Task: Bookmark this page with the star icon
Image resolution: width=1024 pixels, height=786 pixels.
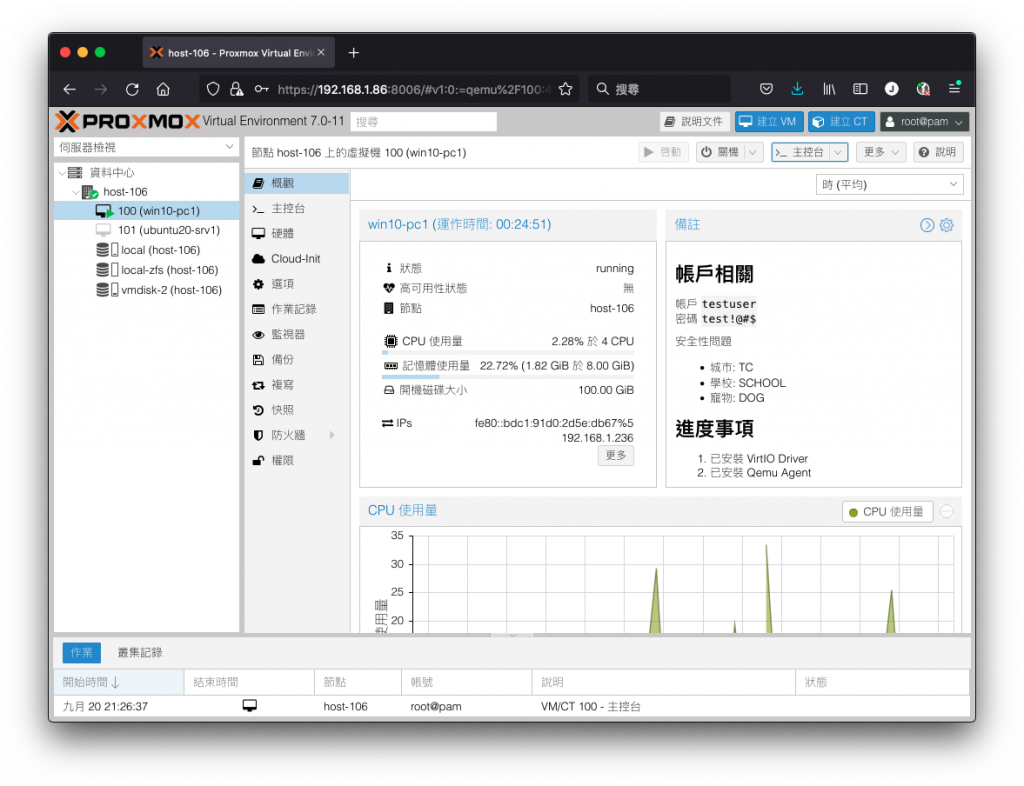Action: [x=566, y=89]
